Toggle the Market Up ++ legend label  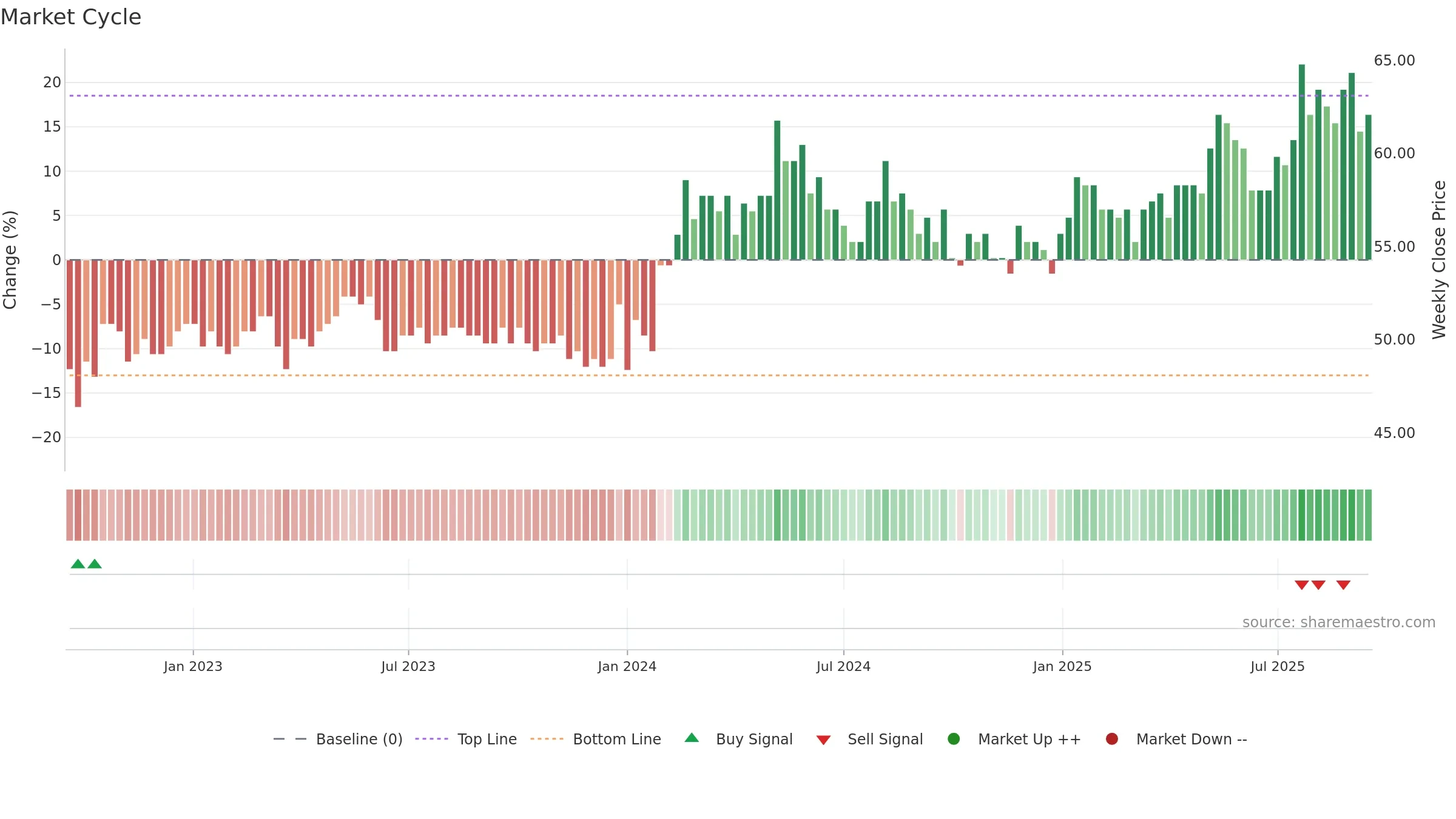point(1030,739)
